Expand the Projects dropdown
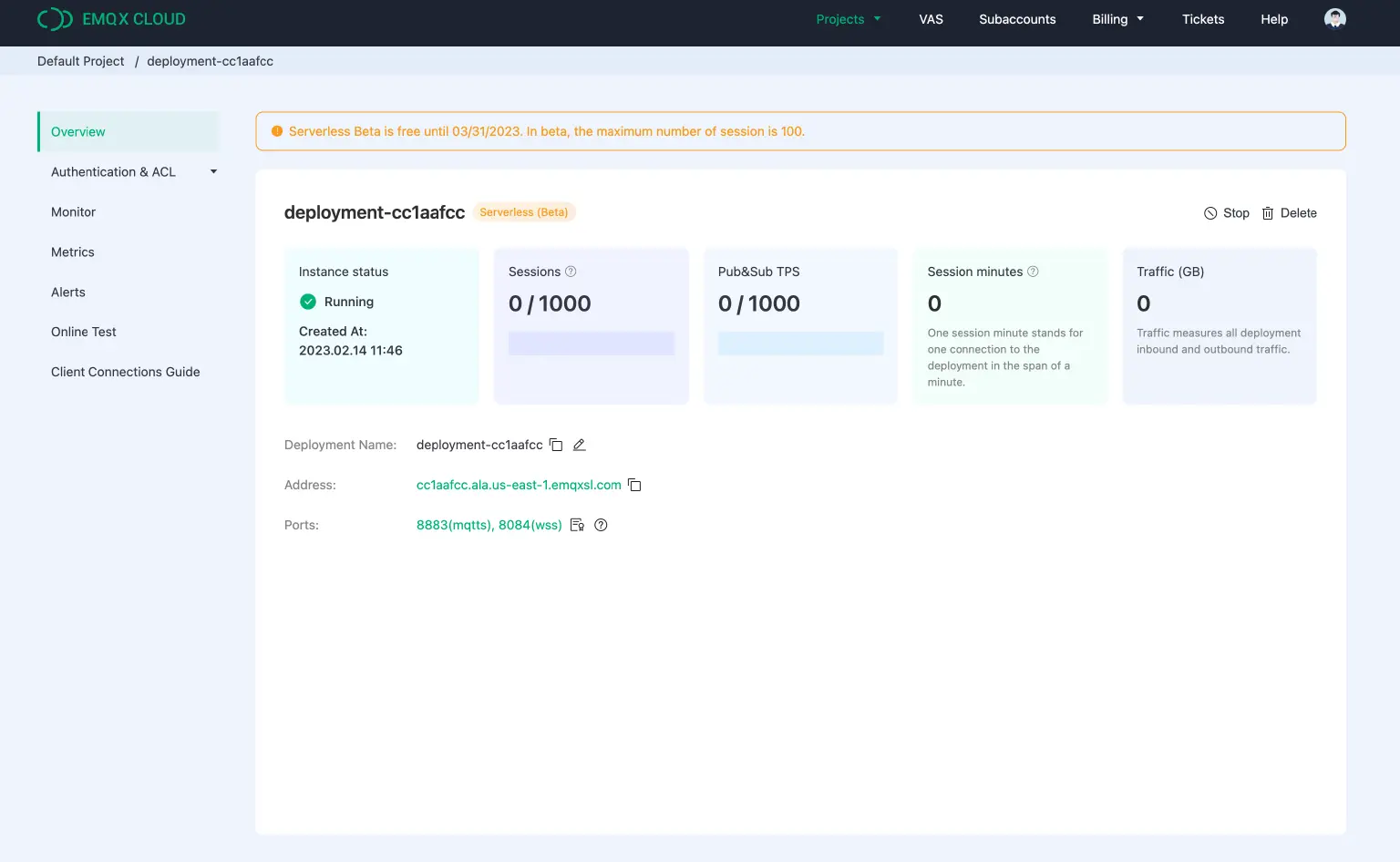The height and width of the screenshot is (862, 1400). (x=848, y=18)
